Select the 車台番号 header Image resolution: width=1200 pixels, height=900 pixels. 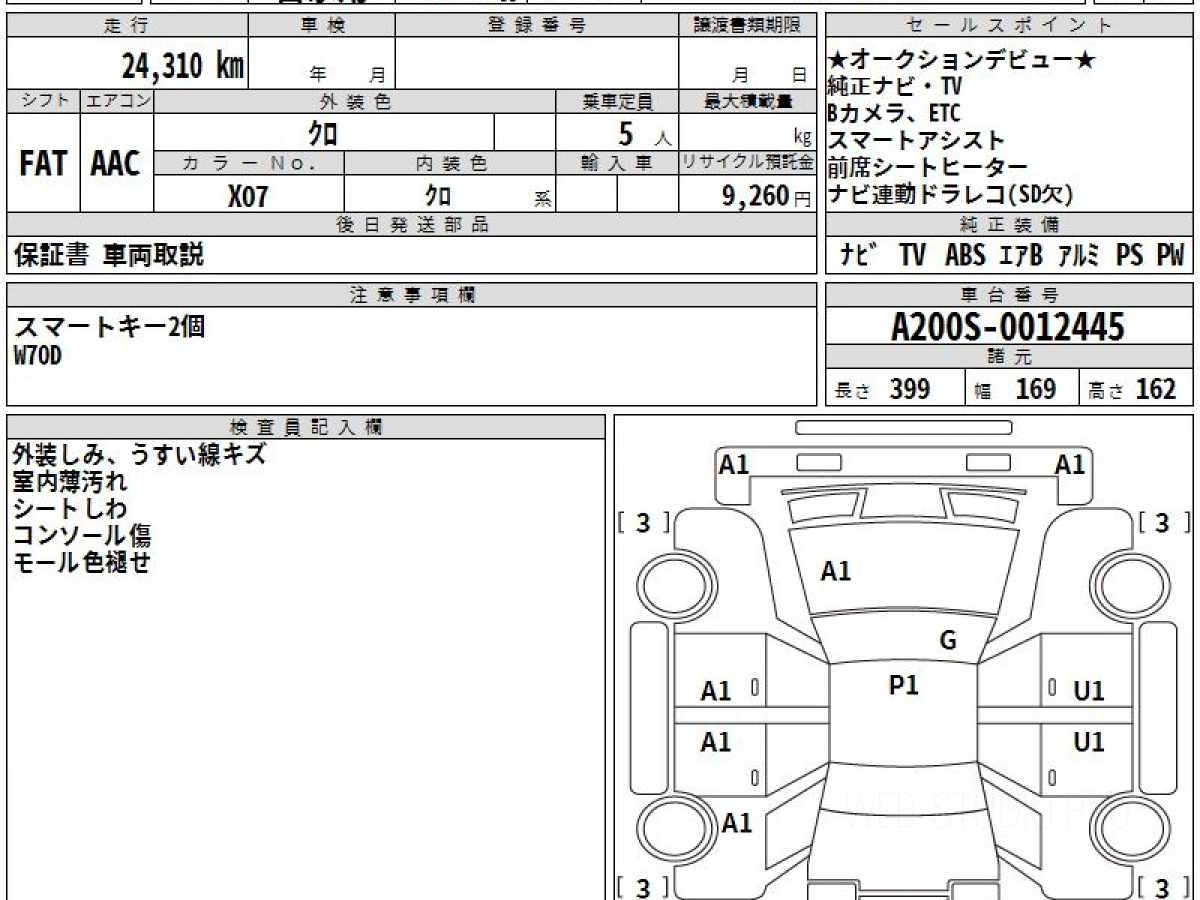point(1009,295)
